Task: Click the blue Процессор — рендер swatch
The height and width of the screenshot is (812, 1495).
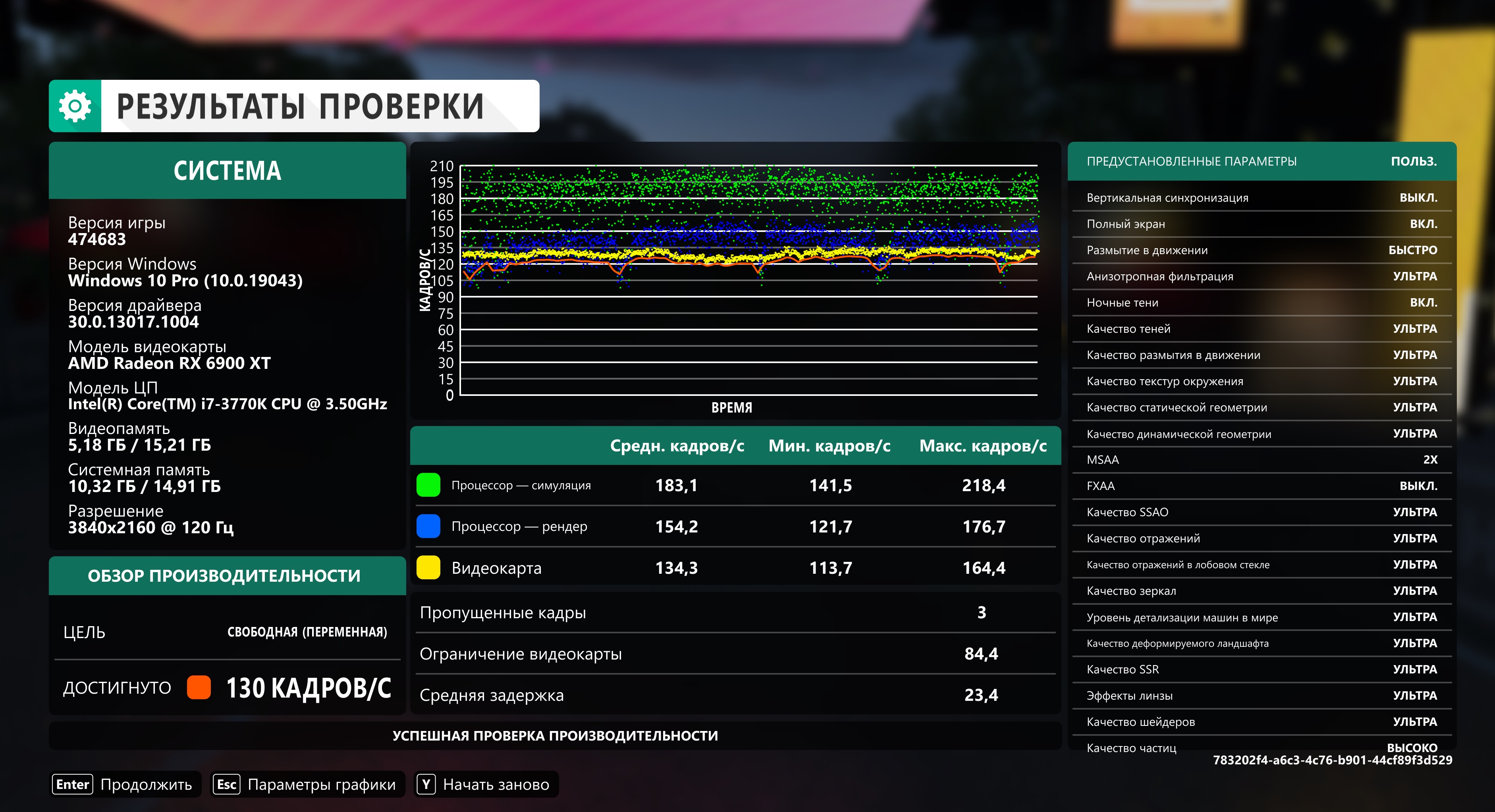Action: (428, 527)
